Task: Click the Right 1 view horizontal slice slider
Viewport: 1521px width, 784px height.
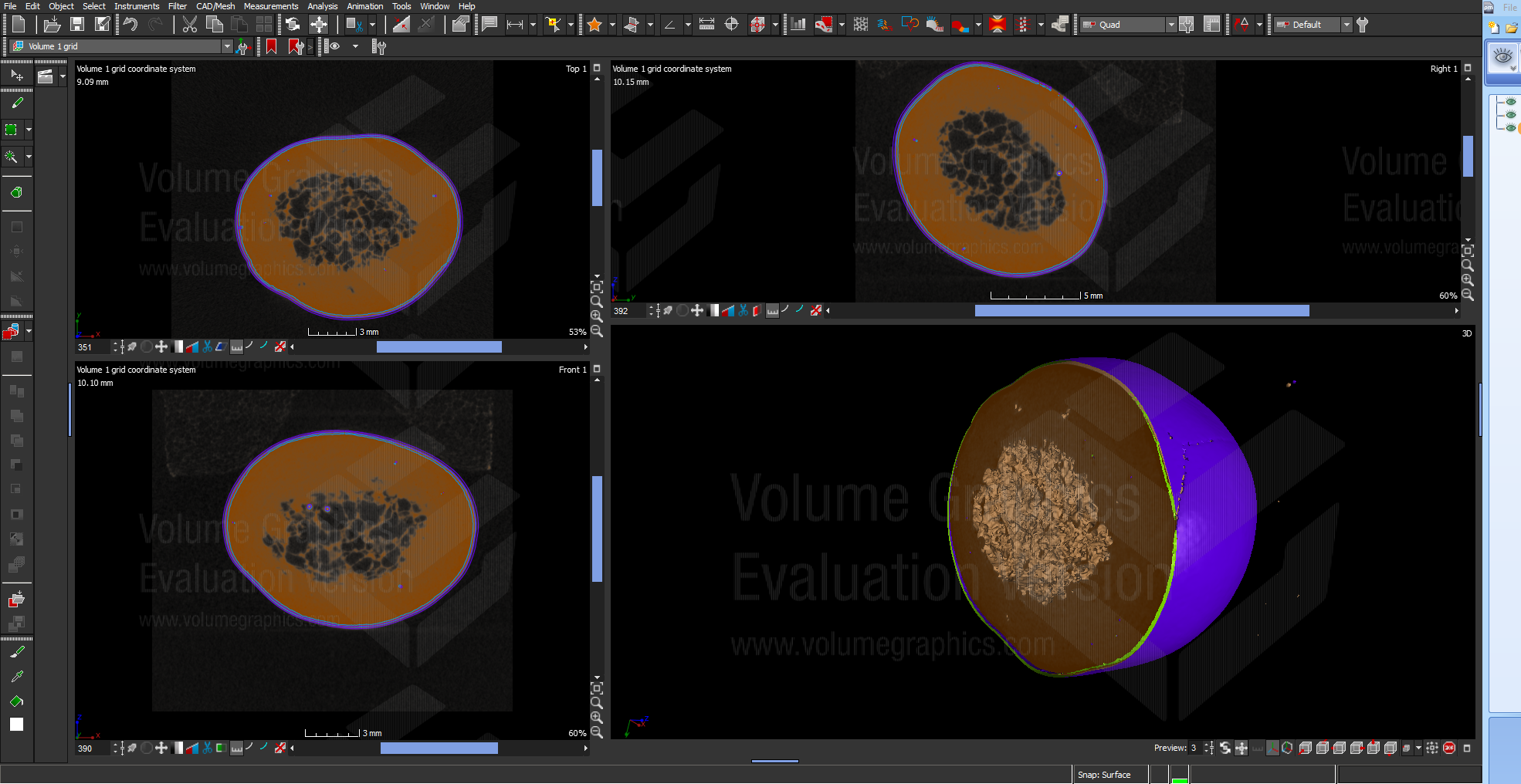Action: point(1142,311)
